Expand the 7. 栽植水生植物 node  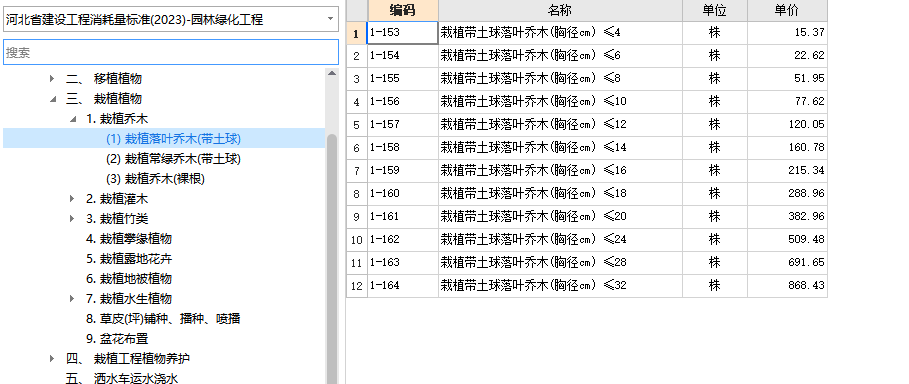[x=72, y=299]
